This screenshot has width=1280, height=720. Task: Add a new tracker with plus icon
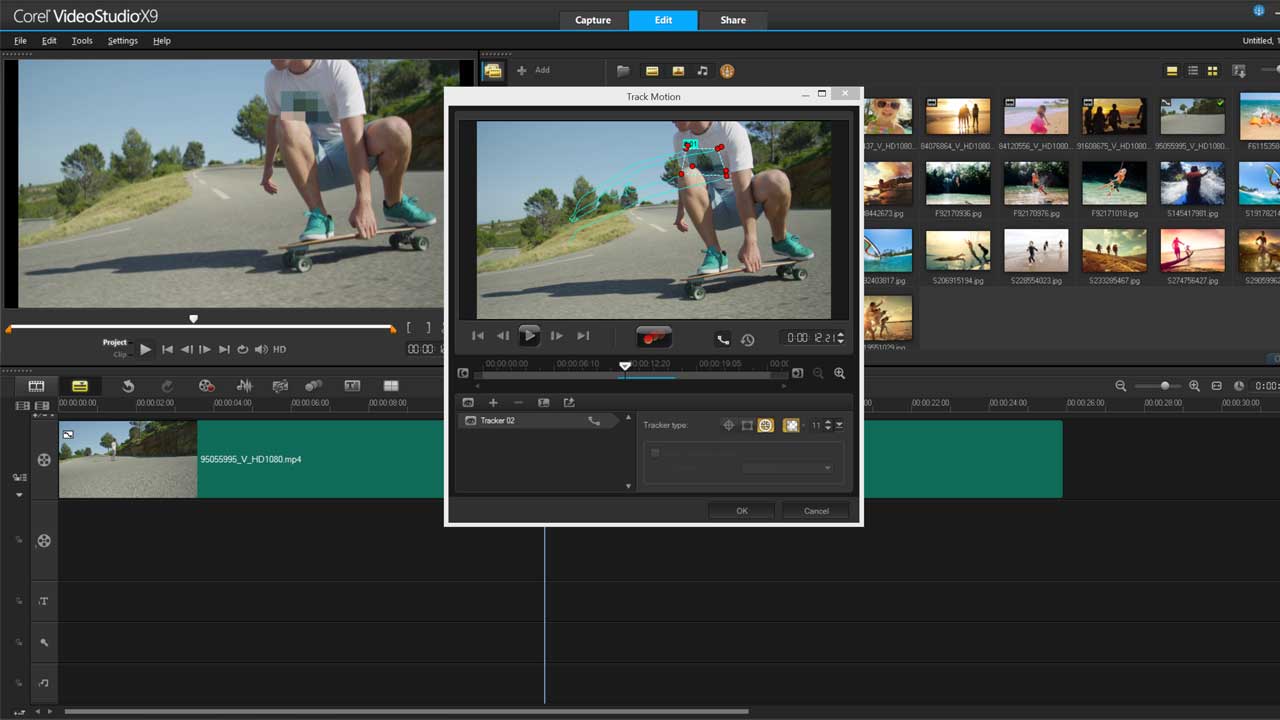pos(493,402)
